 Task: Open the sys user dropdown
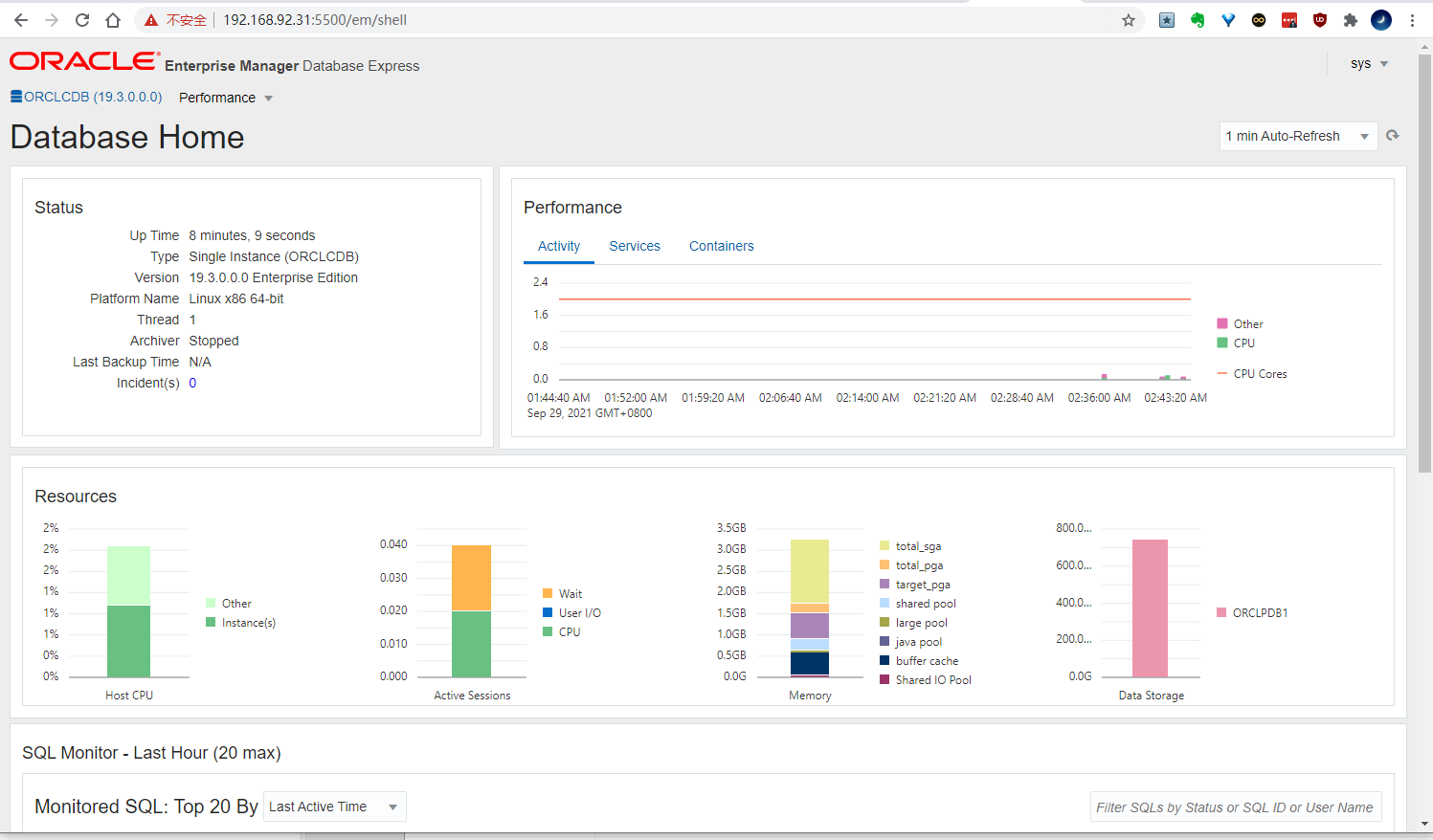[1369, 63]
